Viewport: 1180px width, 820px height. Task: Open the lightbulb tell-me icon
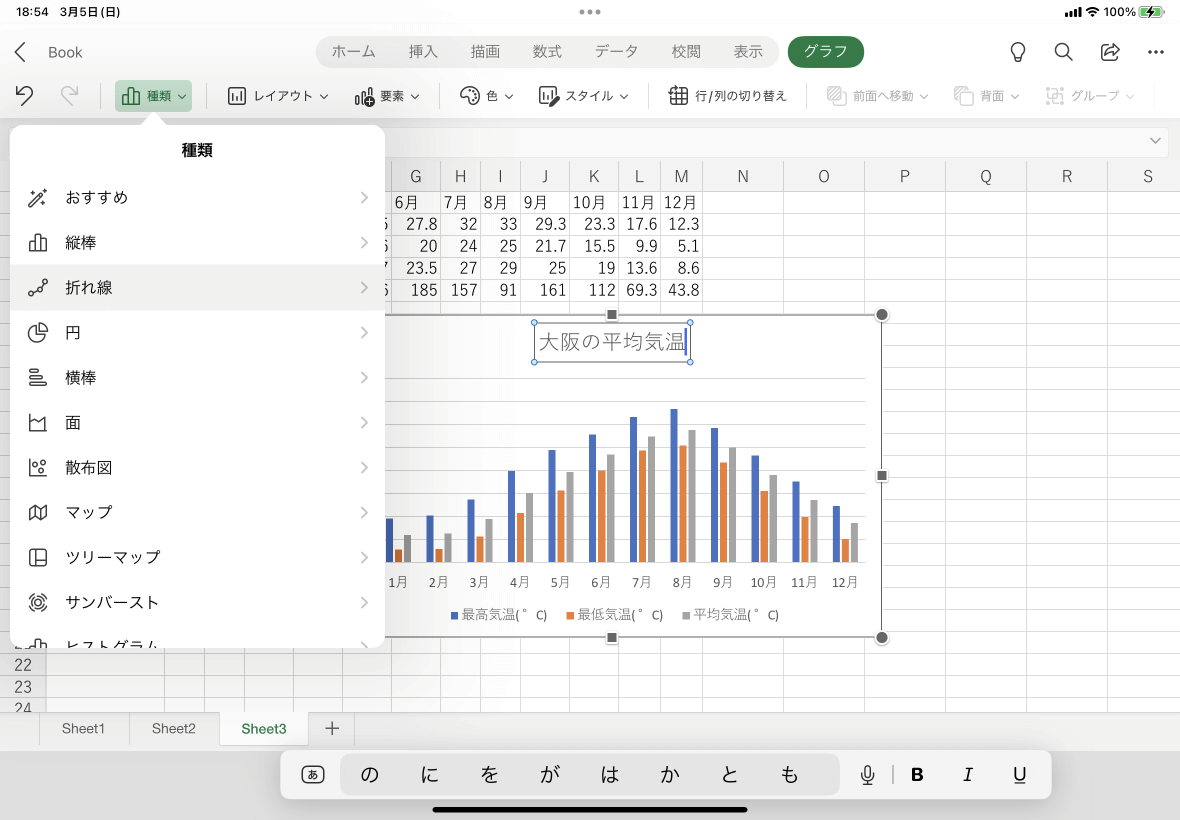tap(1017, 52)
